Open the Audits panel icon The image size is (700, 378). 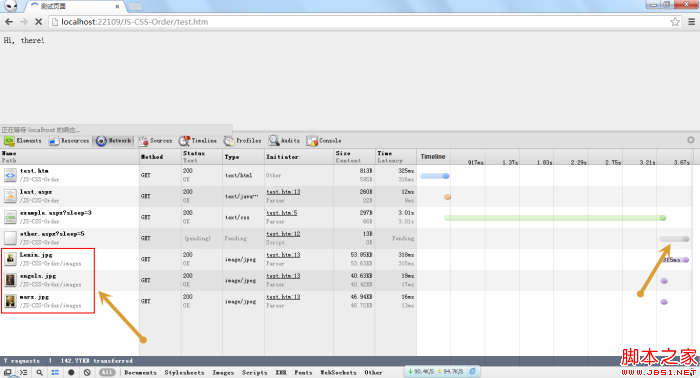coord(274,141)
